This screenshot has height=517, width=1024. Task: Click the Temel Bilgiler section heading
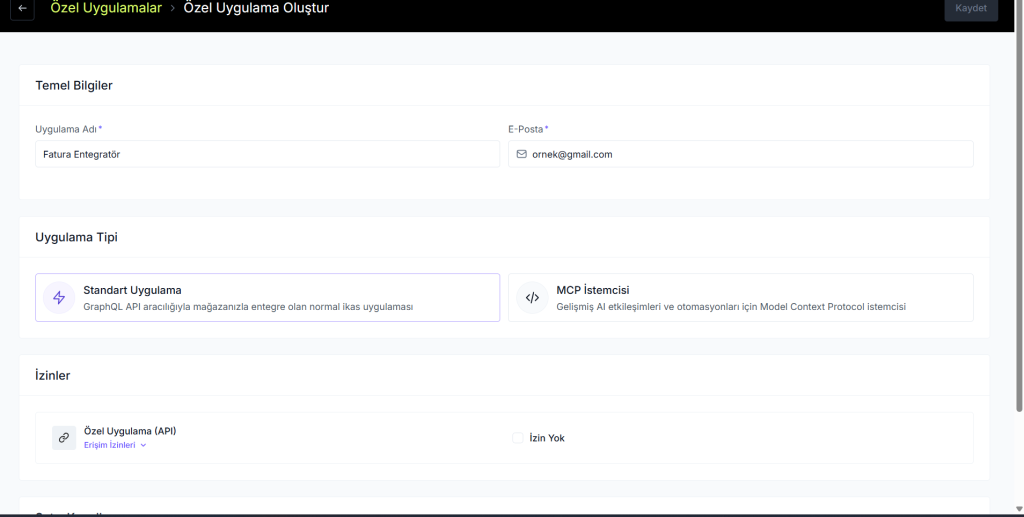coord(74,86)
